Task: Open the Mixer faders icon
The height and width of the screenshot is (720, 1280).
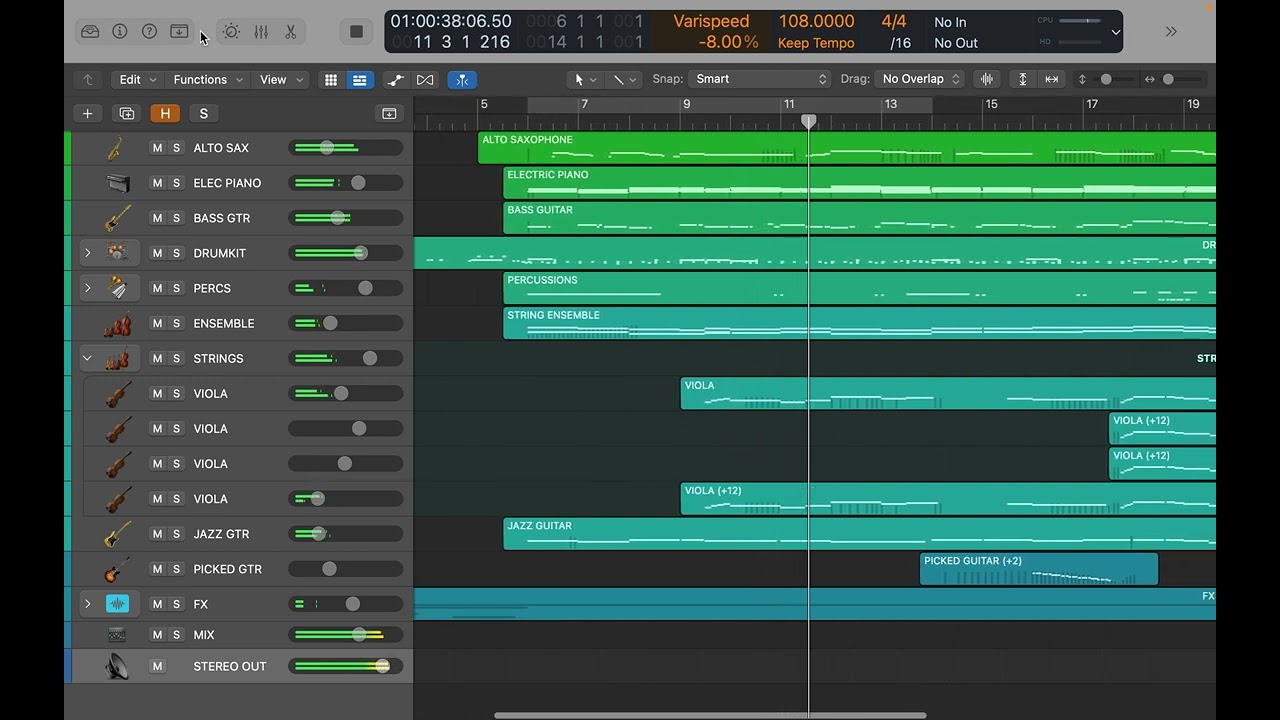Action: 261,31
